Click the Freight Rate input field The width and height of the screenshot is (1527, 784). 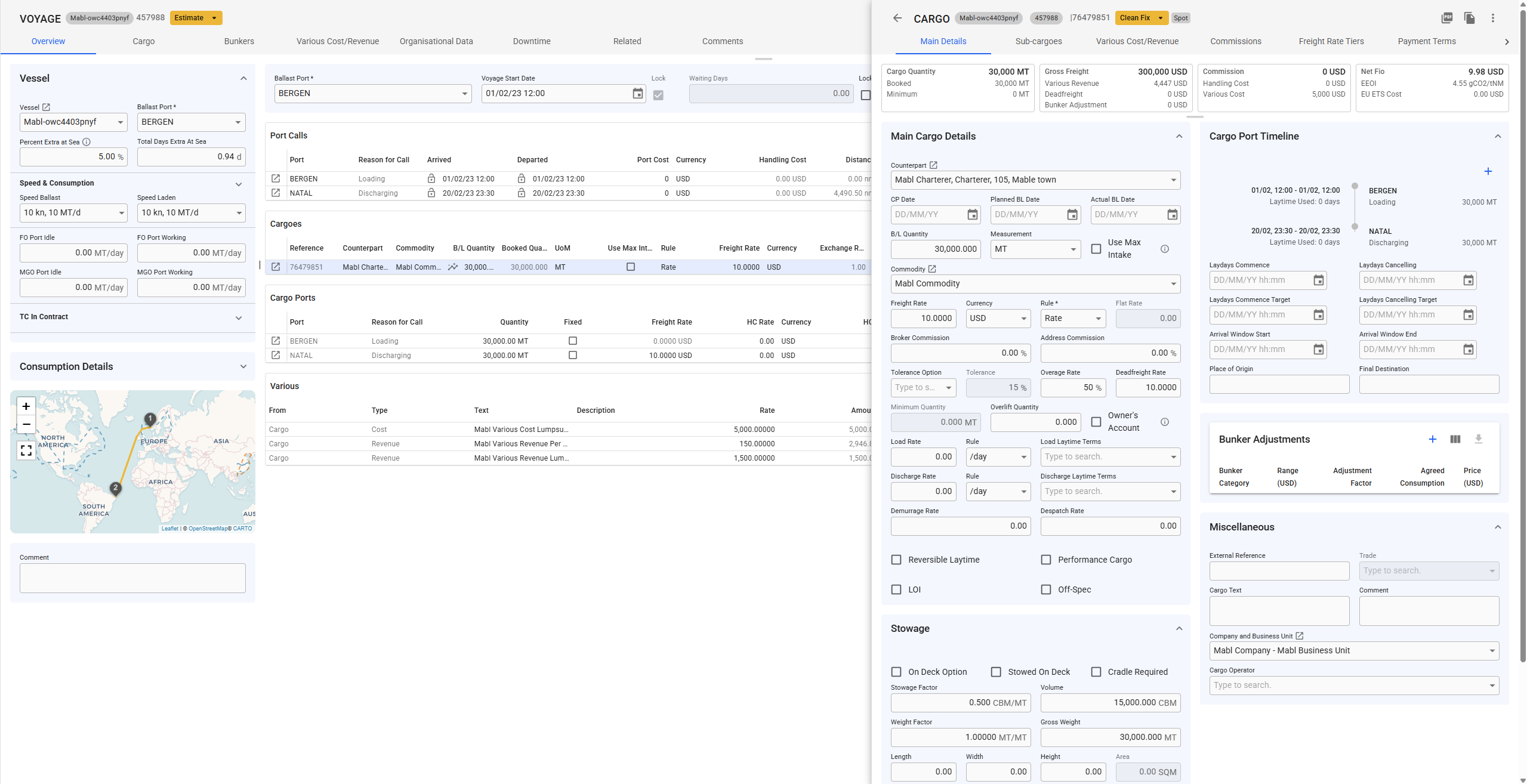tap(923, 319)
